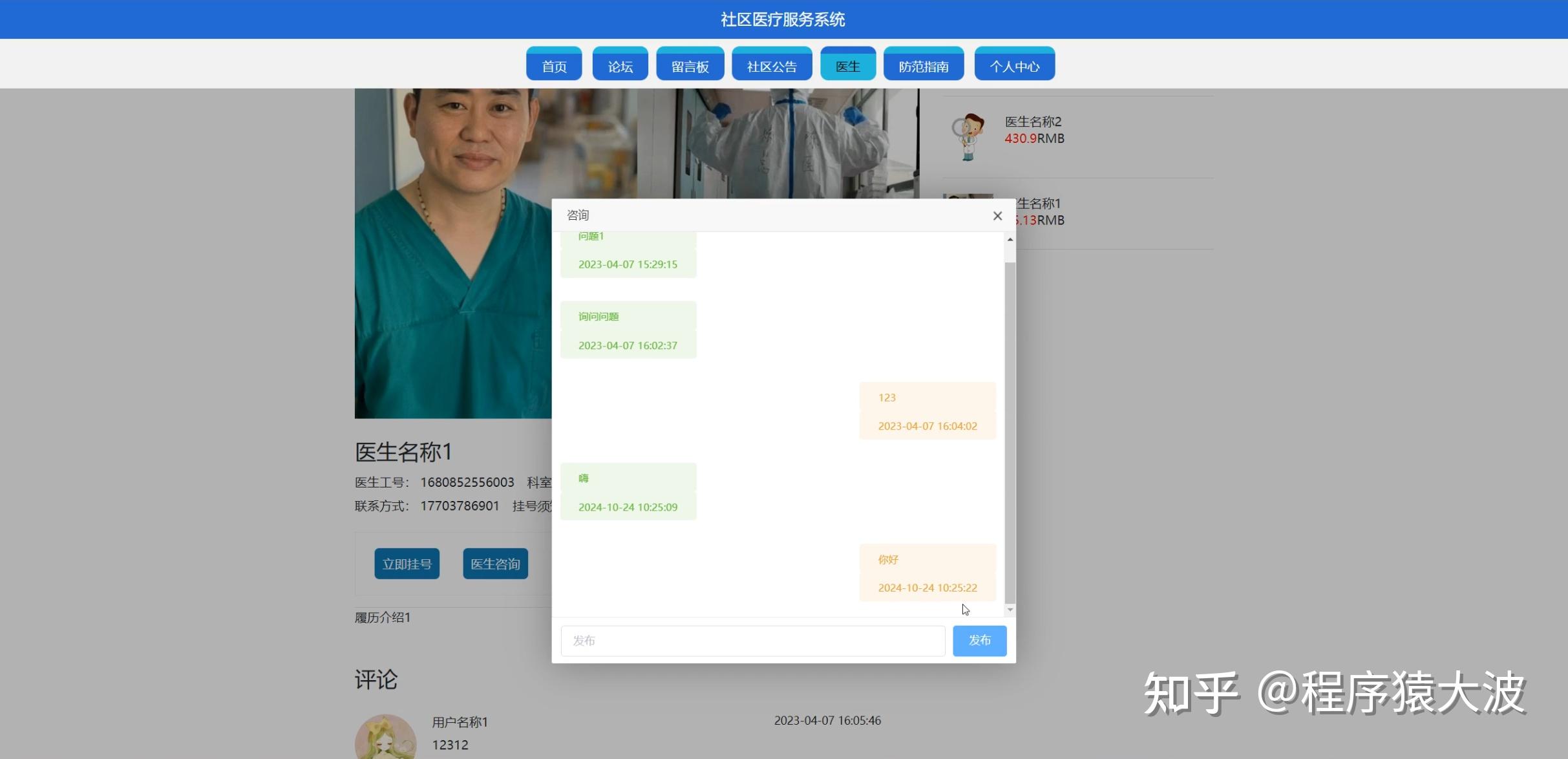This screenshot has width=1568, height=759.
Task: Click the 你好 chat message bubble
Action: (927, 573)
